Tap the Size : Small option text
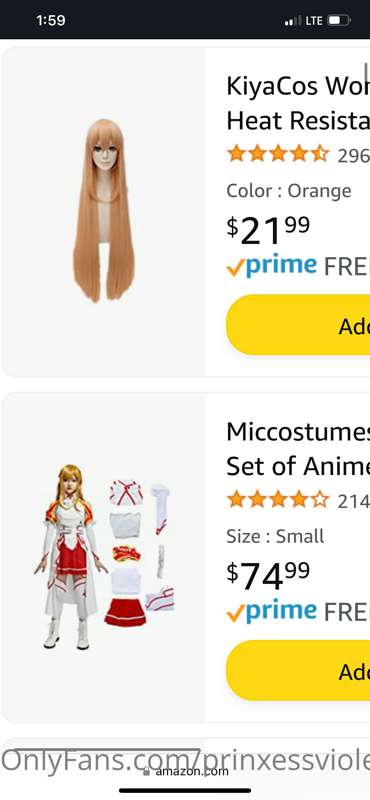Screen dimensions: 370x800 pyautogui.click(x=276, y=536)
